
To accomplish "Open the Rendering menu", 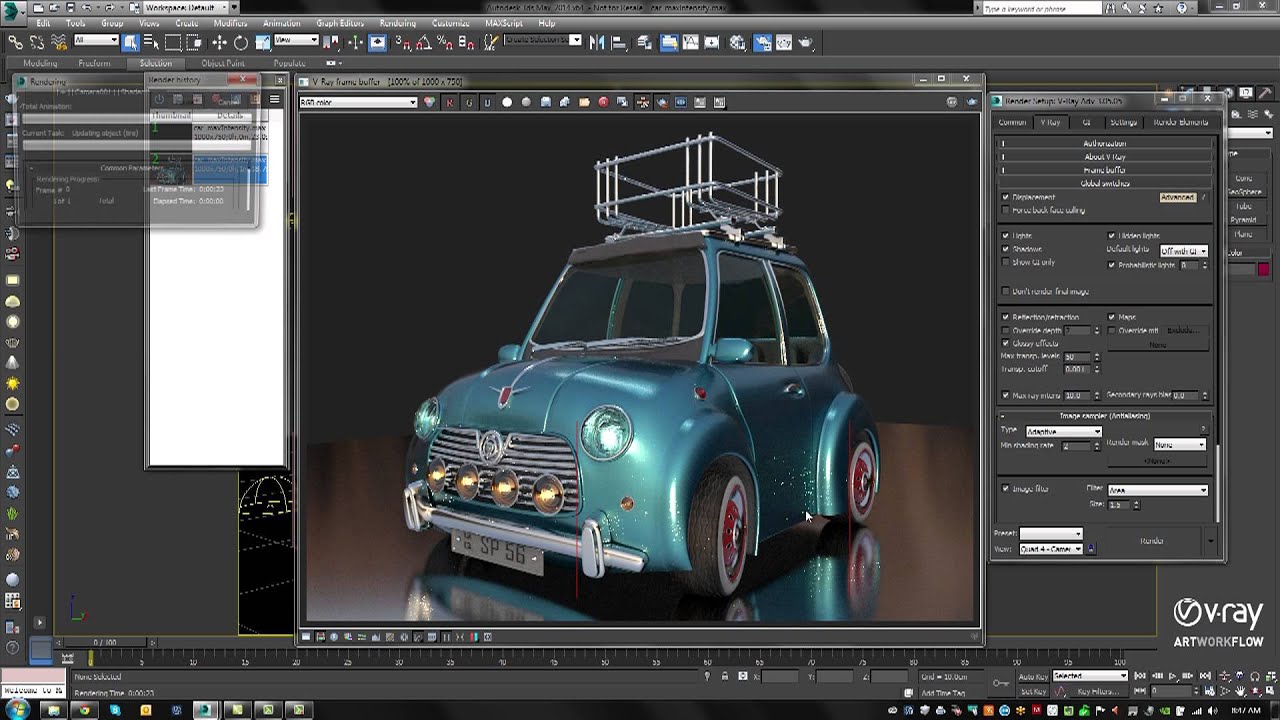I will click(x=398, y=23).
